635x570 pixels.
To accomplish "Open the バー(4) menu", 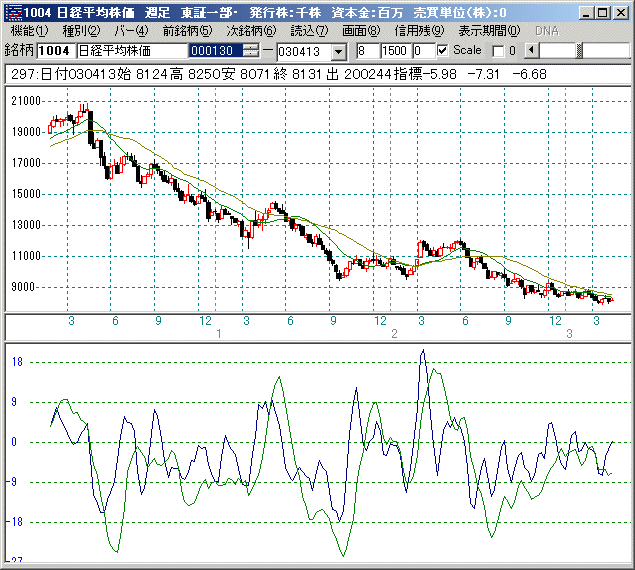I will point(132,31).
